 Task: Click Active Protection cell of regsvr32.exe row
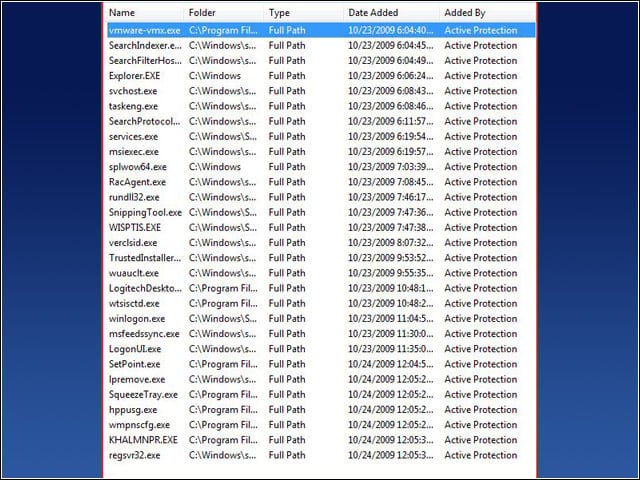pos(481,455)
